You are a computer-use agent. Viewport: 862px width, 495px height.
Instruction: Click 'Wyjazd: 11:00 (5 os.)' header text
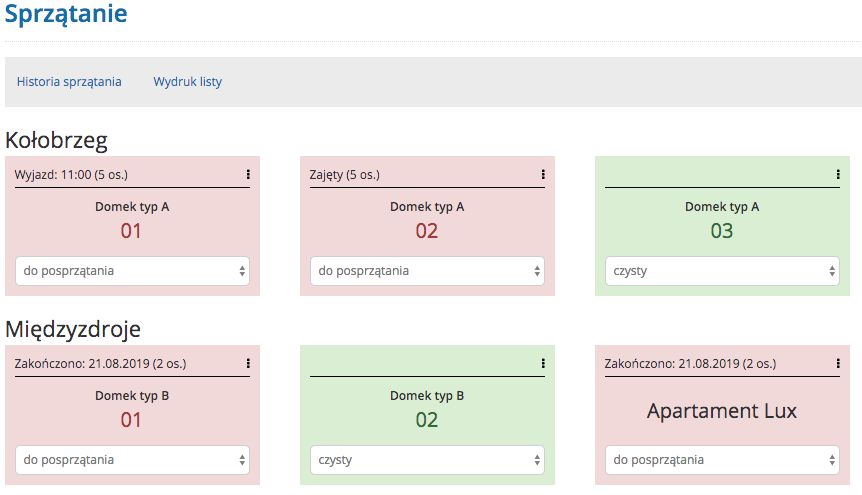(71, 175)
